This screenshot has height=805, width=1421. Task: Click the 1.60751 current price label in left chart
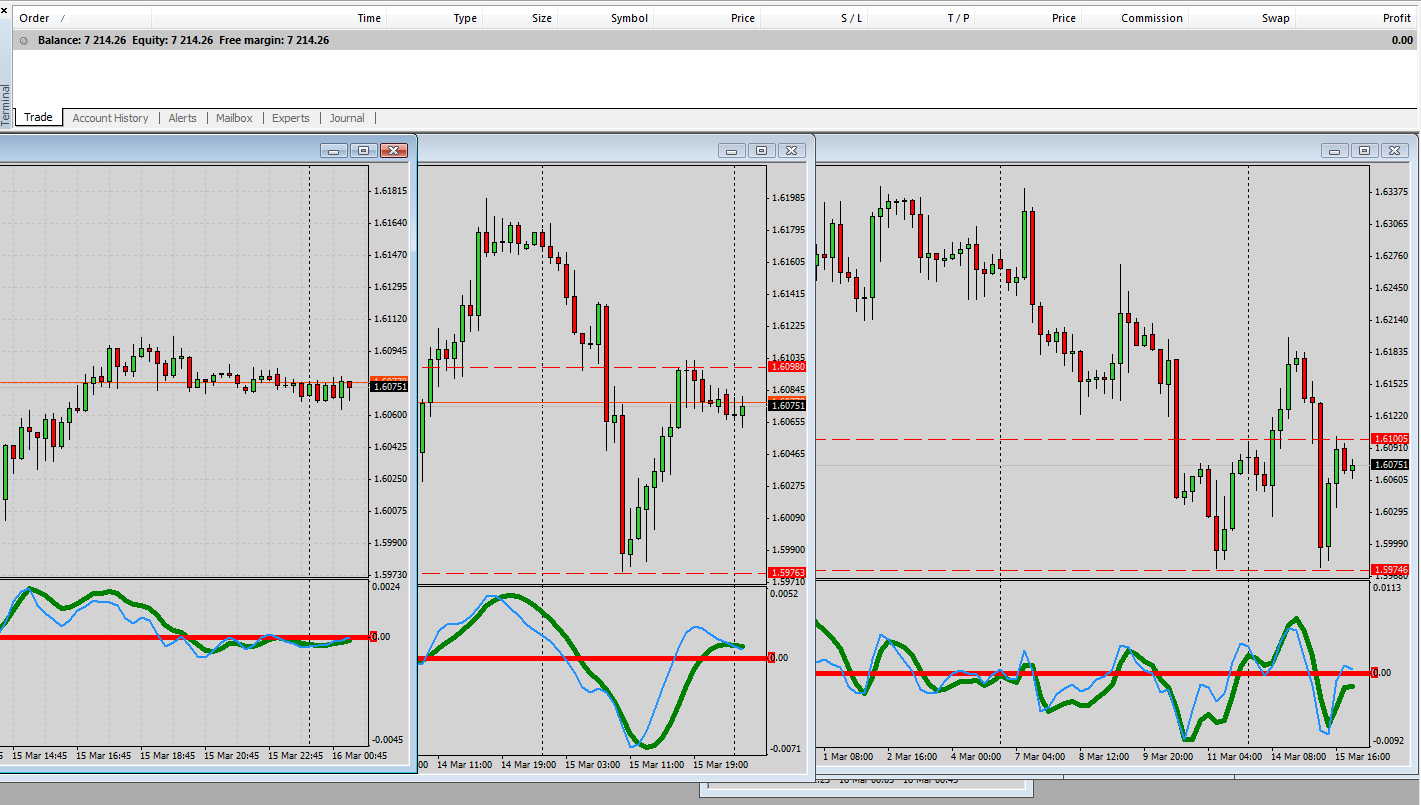click(x=389, y=386)
